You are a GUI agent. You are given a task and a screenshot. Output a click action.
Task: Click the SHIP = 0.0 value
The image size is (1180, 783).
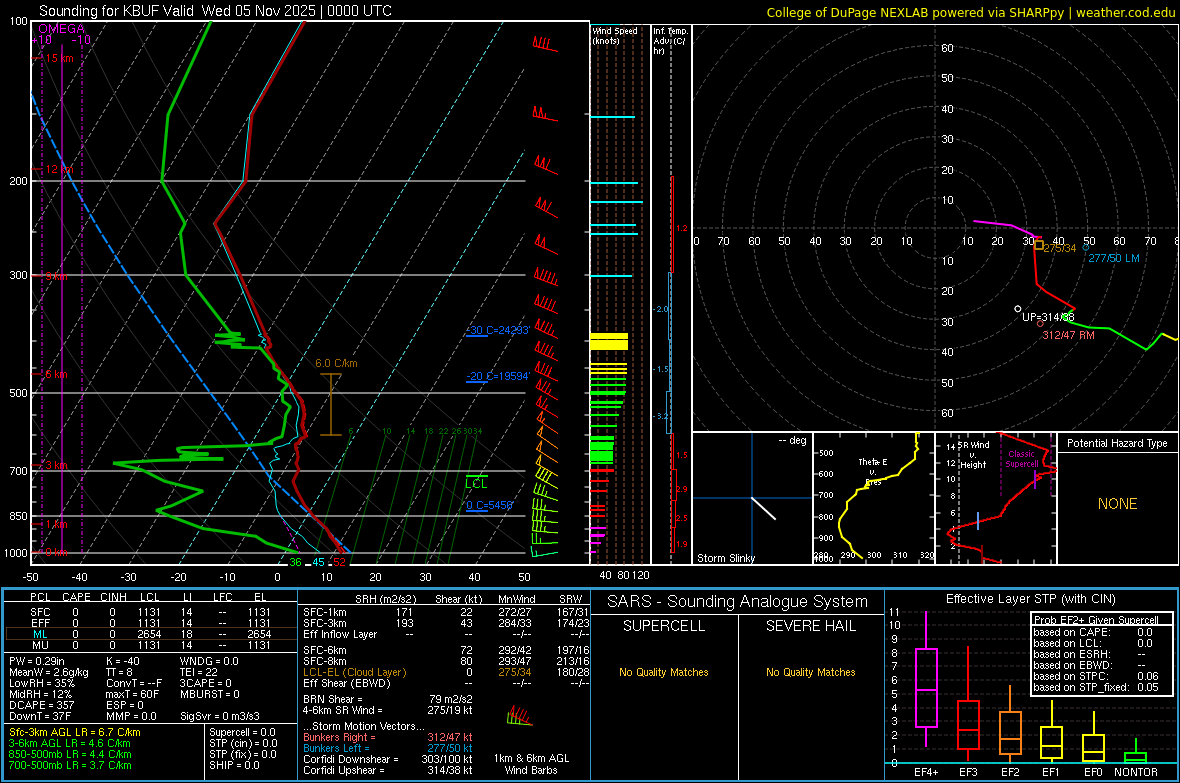click(x=234, y=765)
